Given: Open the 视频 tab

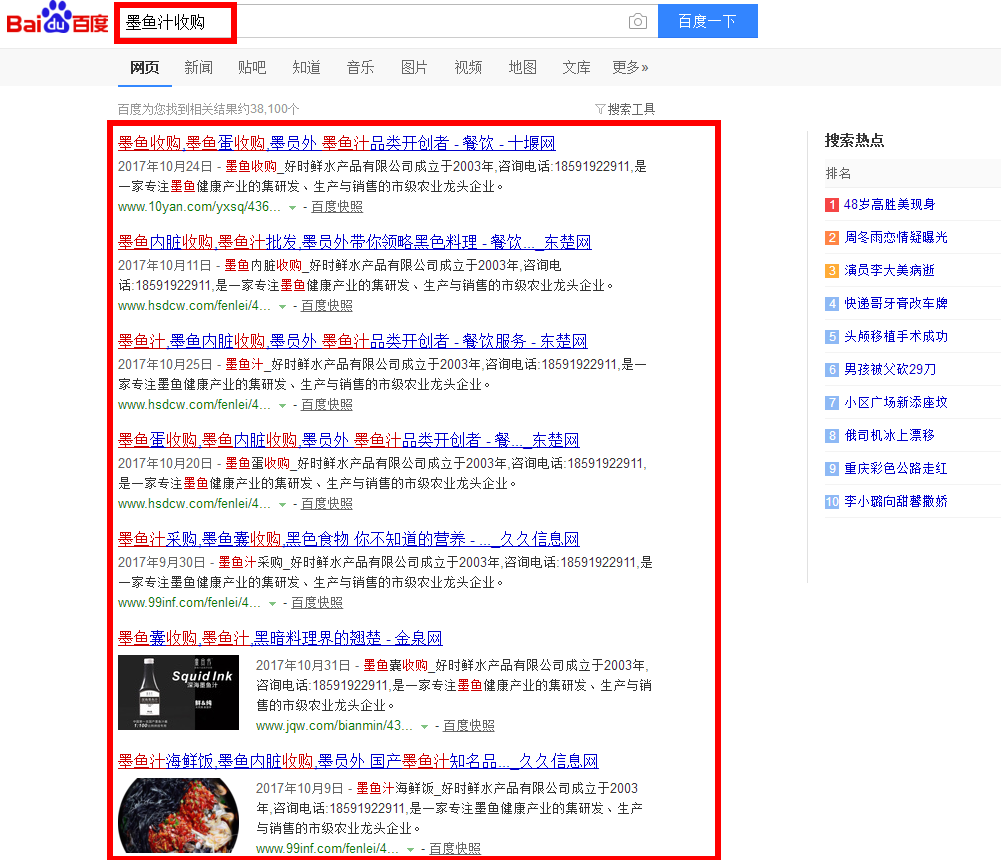Looking at the screenshot, I should coord(468,68).
